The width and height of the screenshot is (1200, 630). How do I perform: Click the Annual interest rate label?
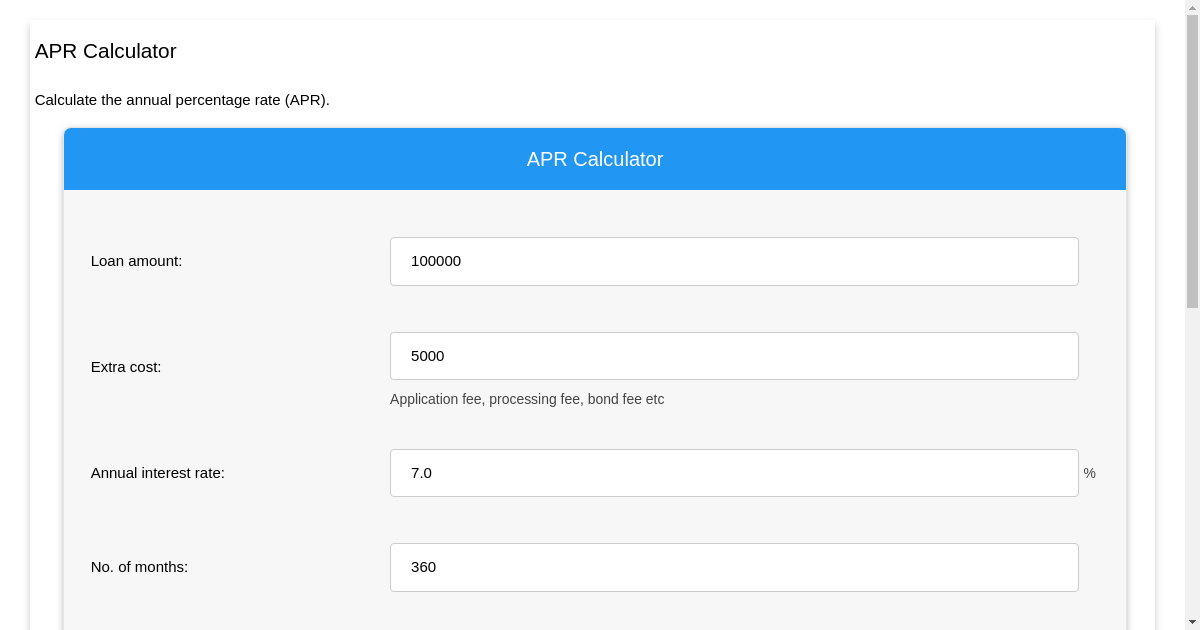tap(157, 473)
